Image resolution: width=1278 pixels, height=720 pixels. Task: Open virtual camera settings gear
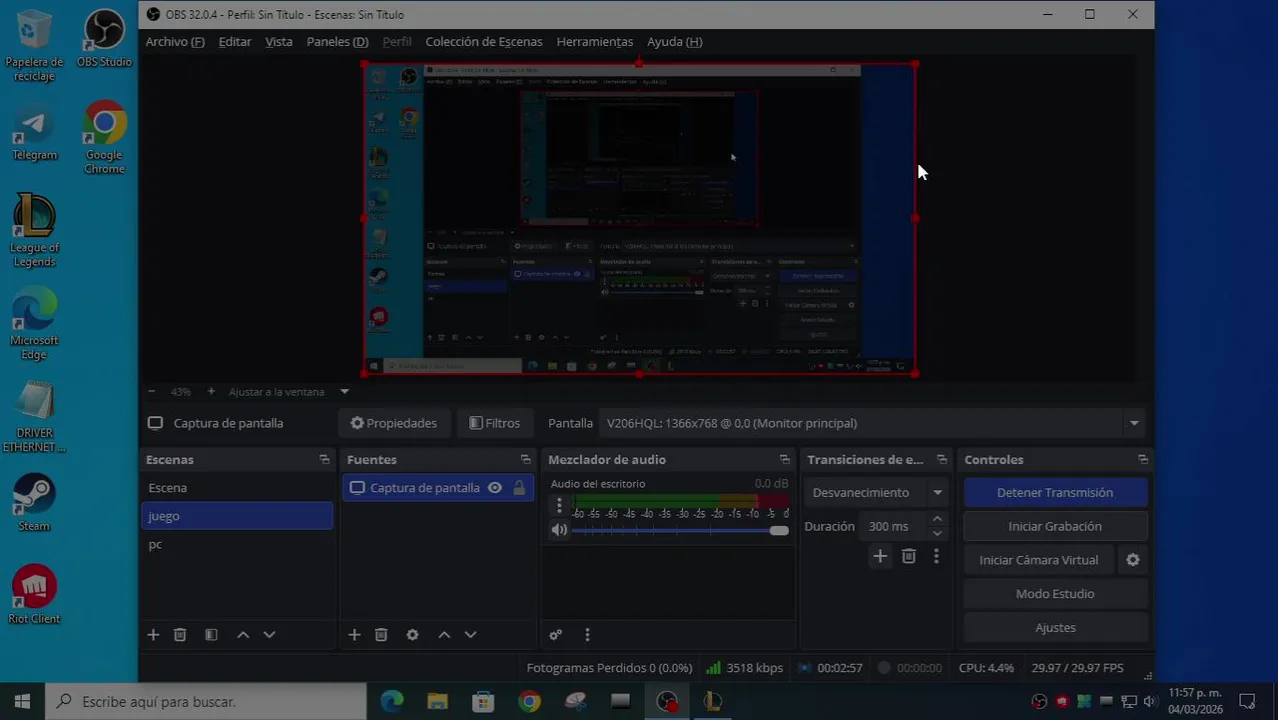1133,560
